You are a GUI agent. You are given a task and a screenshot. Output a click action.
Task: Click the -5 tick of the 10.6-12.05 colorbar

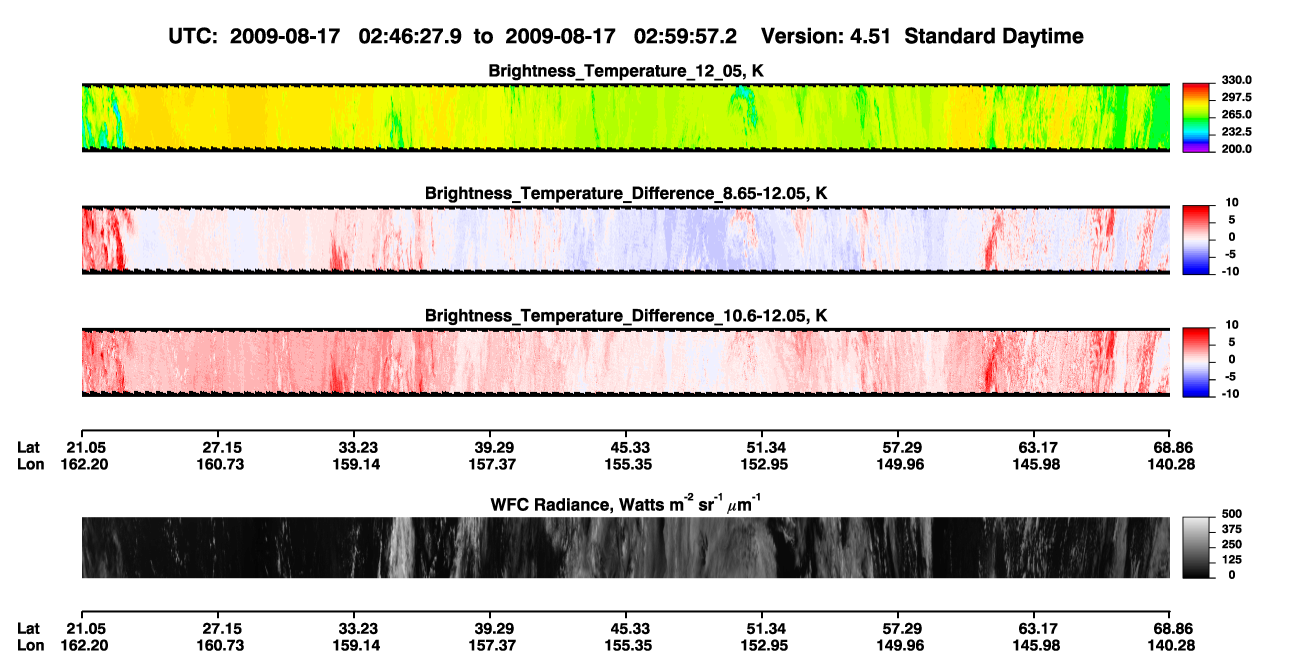coord(1233,377)
